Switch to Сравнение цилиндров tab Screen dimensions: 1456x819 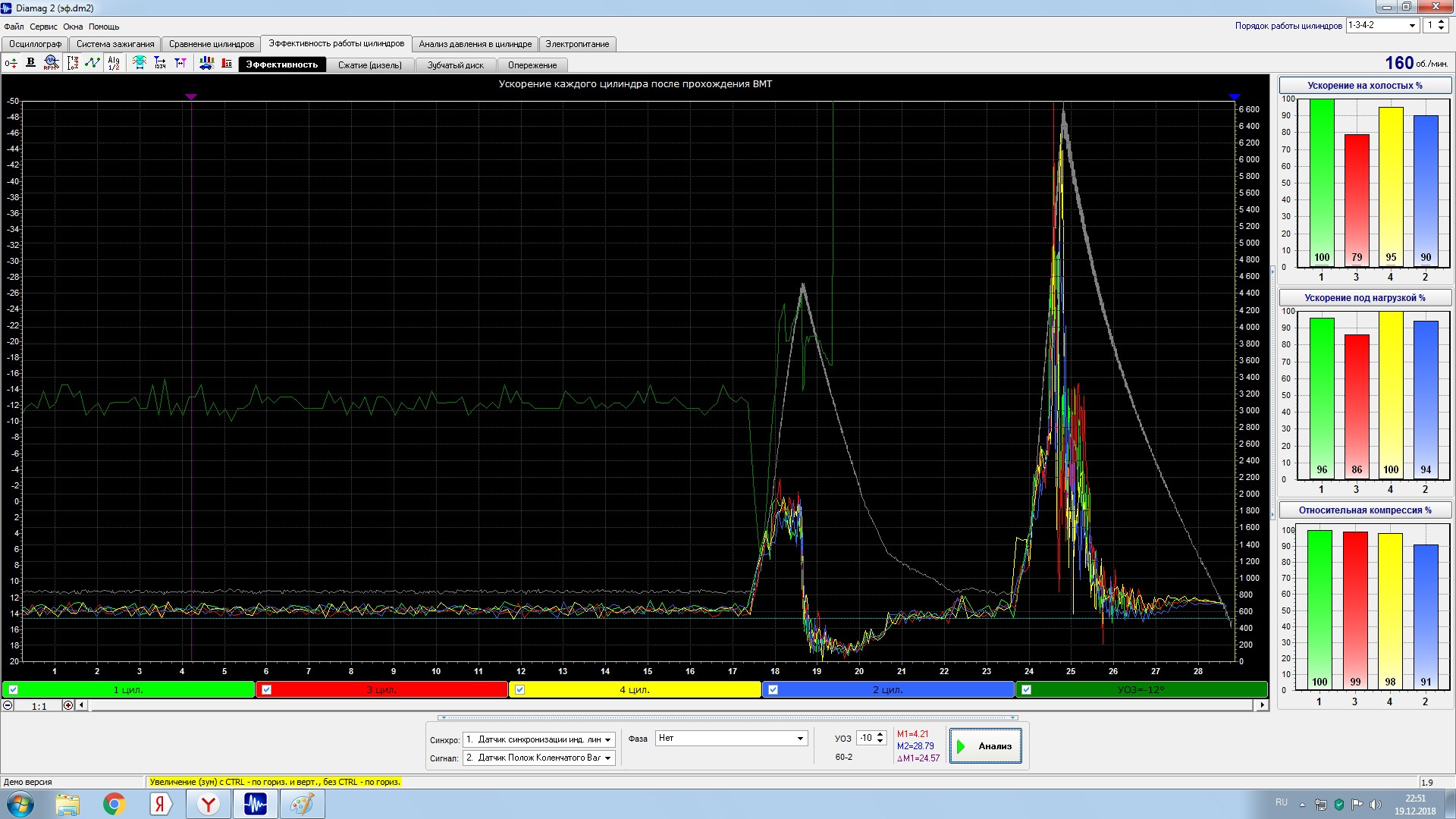pos(212,44)
